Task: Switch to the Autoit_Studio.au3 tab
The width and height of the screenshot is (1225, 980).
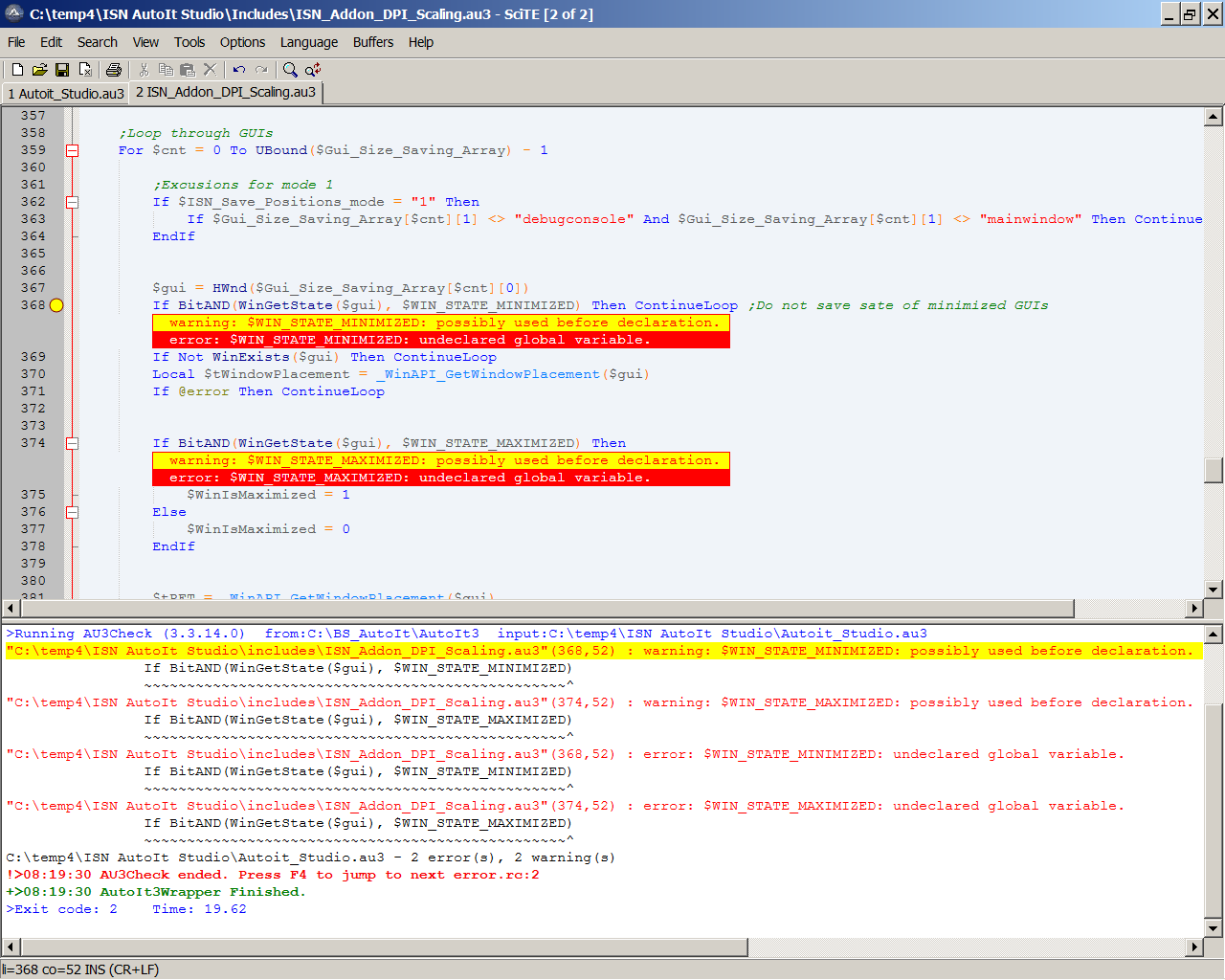Action: (65, 93)
